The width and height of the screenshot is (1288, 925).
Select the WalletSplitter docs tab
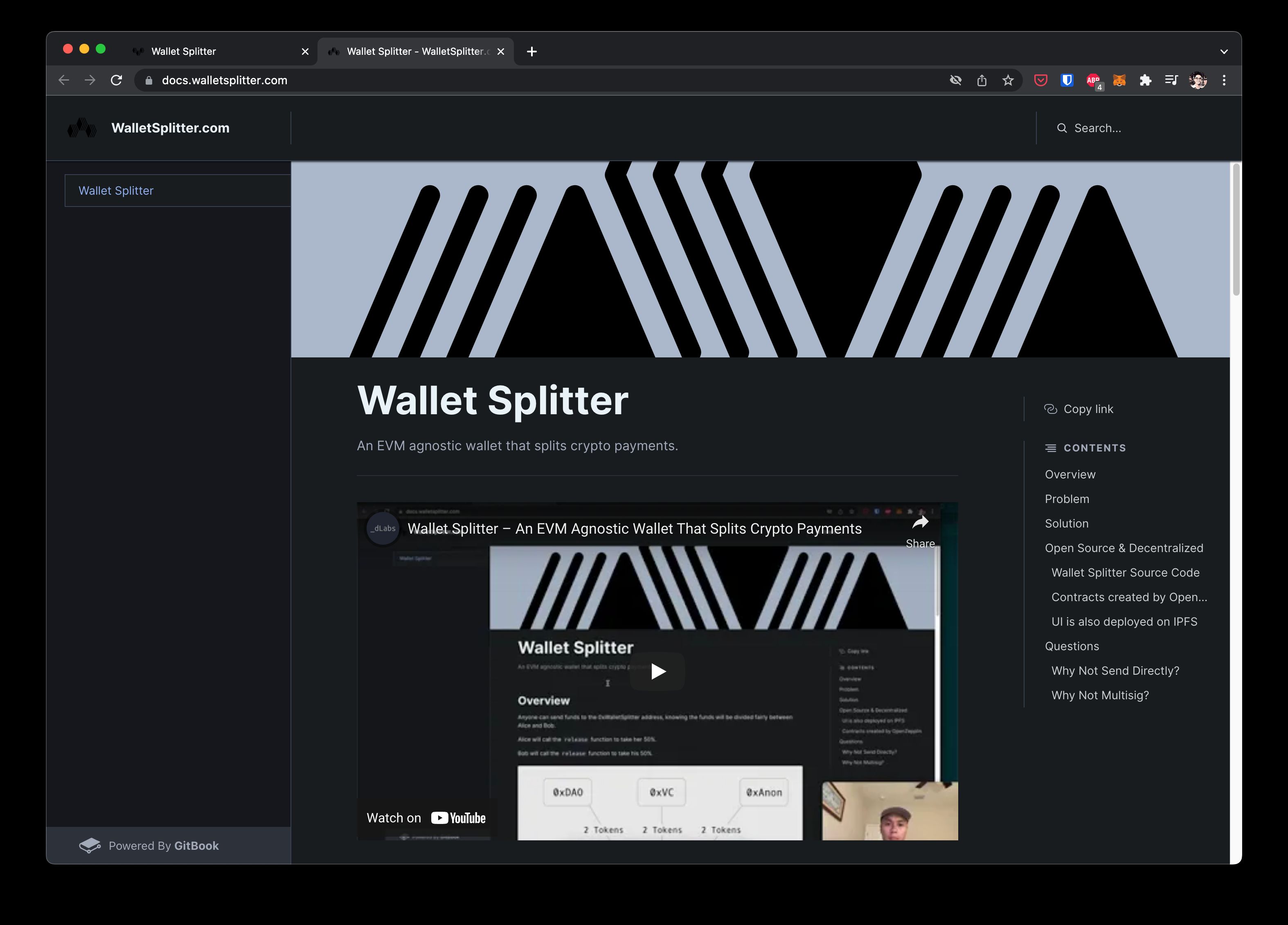point(415,52)
